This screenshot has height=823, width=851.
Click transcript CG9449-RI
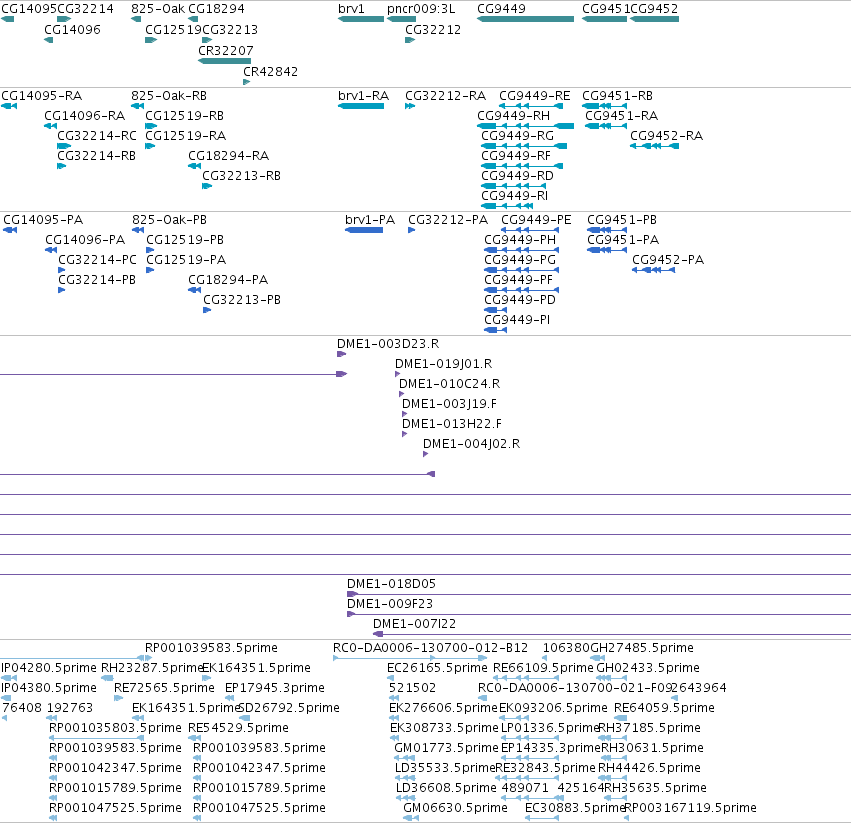[514, 195]
